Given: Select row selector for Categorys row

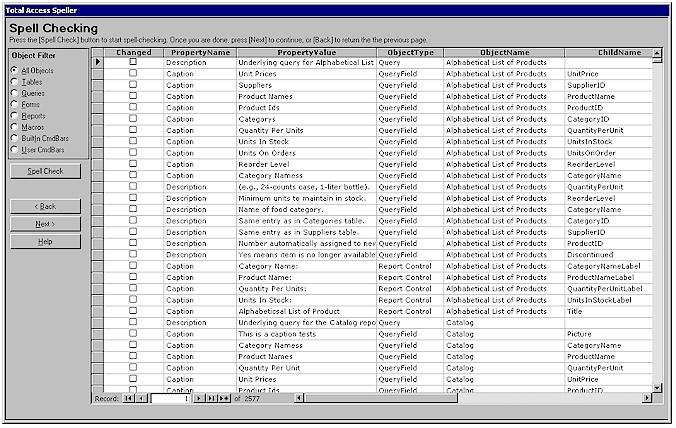Looking at the screenshot, I should (98, 119).
